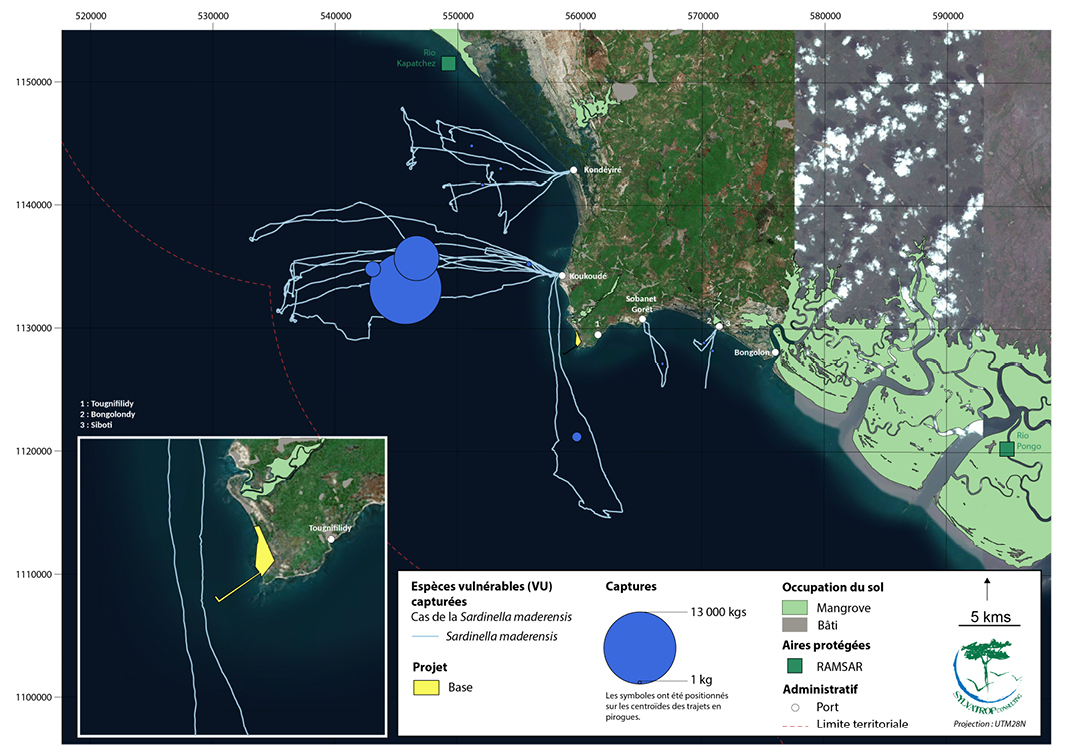Select the Rio Pongo RAMSAR square marker
The width and height of the screenshot is (1069, 756).
(1006, 448)
